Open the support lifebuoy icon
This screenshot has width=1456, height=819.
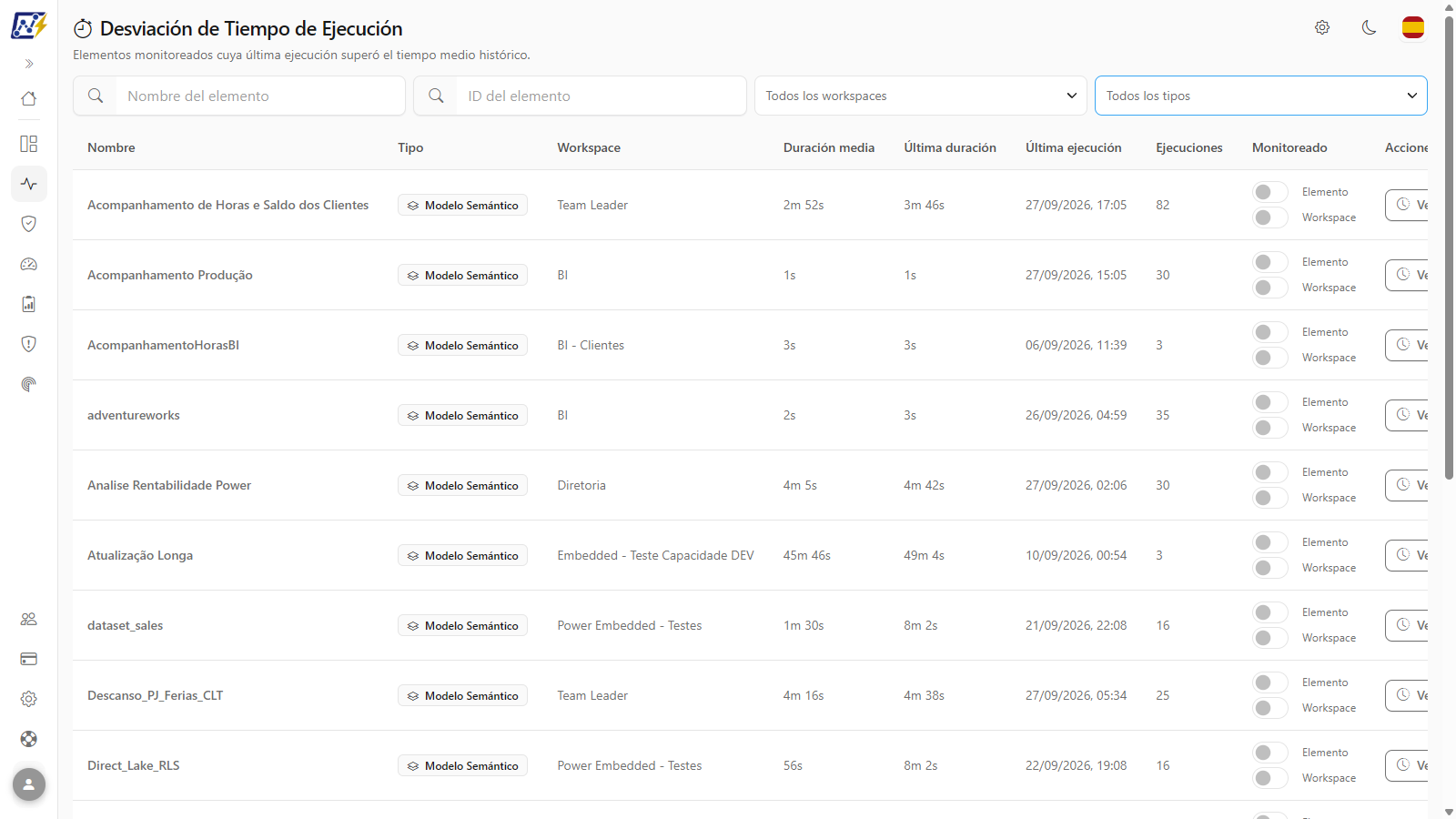[29, 739]
